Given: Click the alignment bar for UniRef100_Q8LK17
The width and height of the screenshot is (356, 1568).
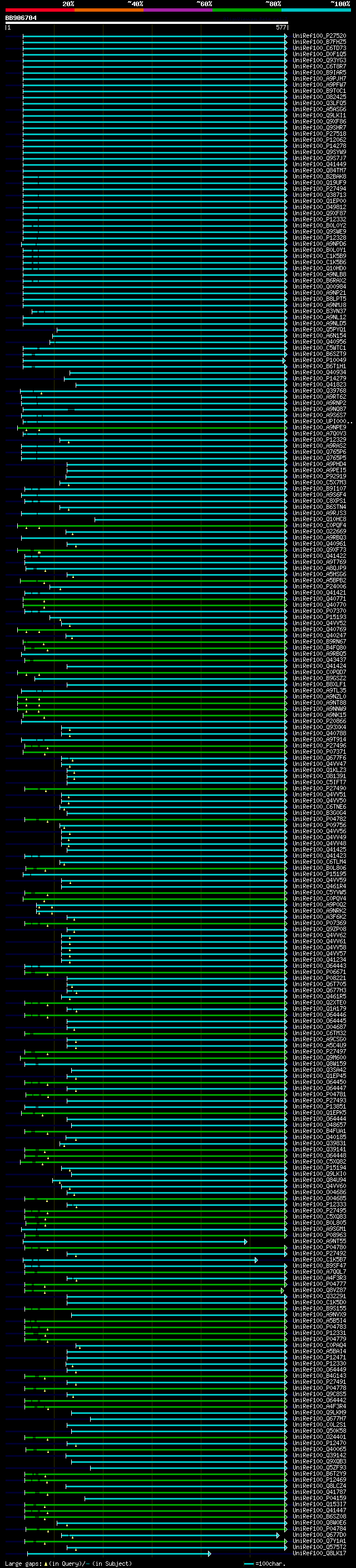Looking at the screenshot, I should click(x=118, y=1554).
